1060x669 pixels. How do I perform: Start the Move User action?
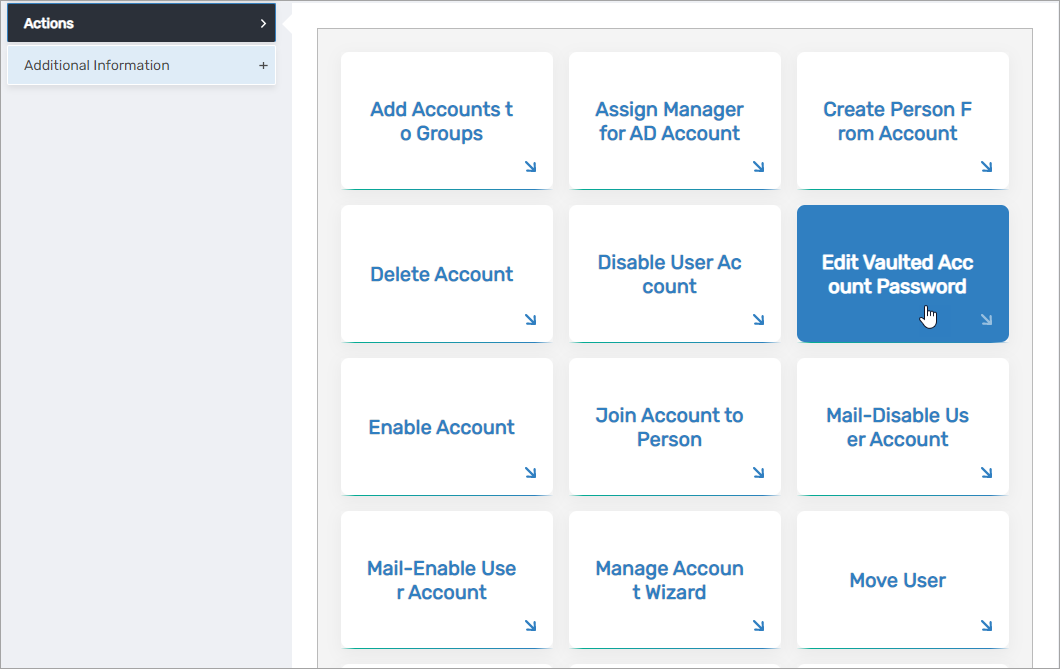[902, 580]
